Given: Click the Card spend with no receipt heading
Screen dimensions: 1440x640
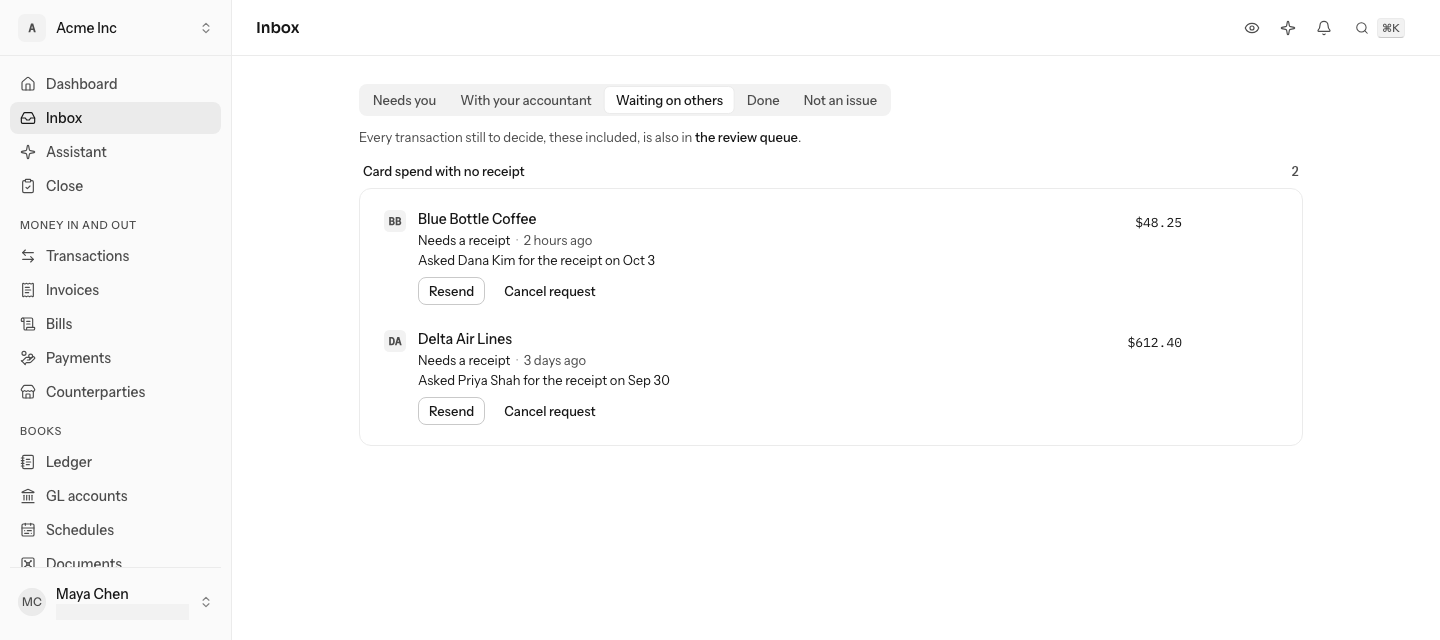Looking at the screenshot, I should coord(444,171).
